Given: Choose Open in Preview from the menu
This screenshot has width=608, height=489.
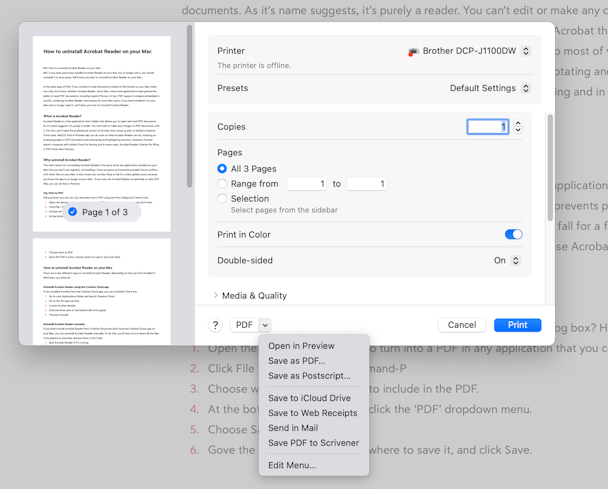Looking at the screenshot, I should click(301, 346).
